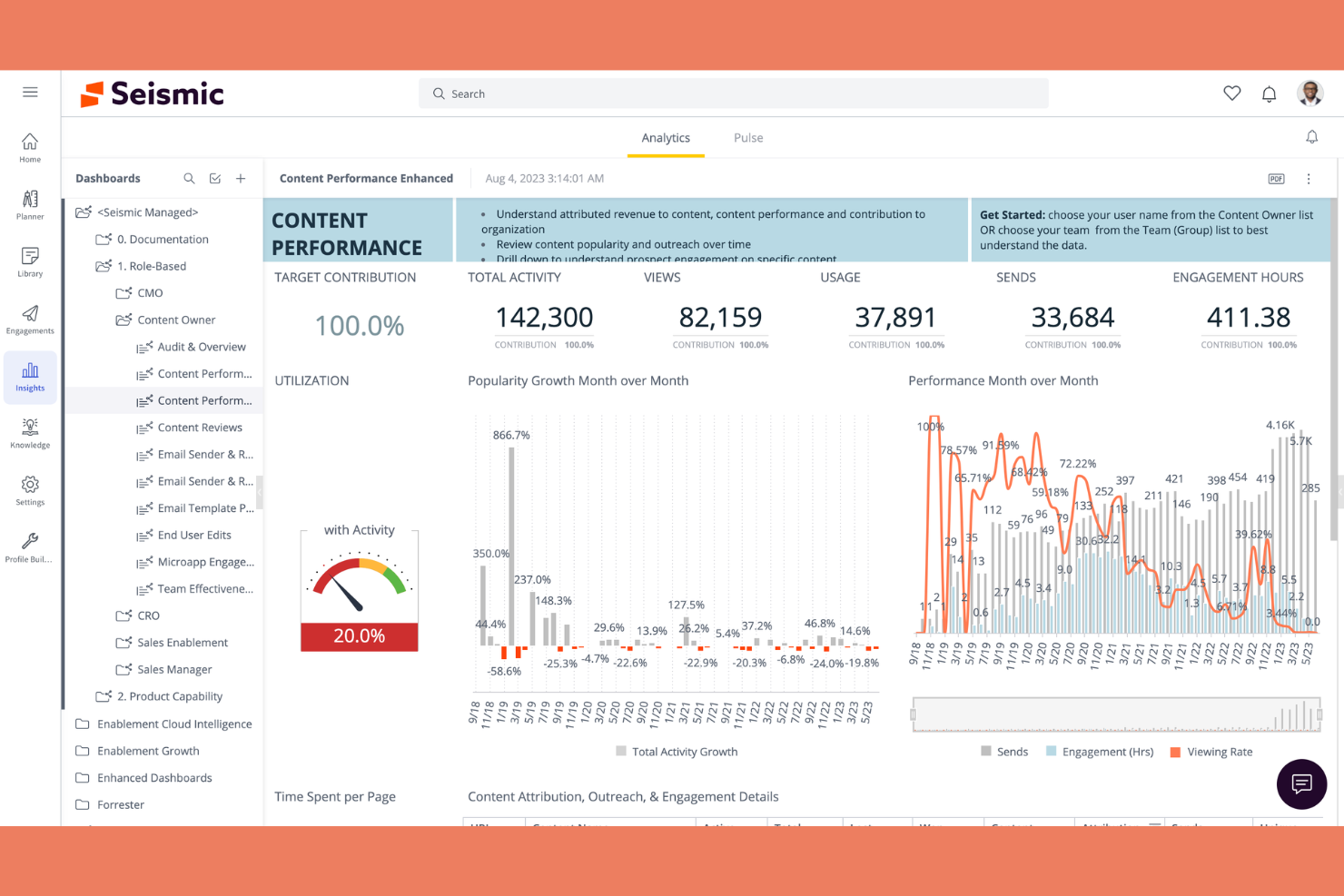This screenshot has height=896, width=1344.
Task: Click the chart range slider left handle
Action: tap(914, 714)
